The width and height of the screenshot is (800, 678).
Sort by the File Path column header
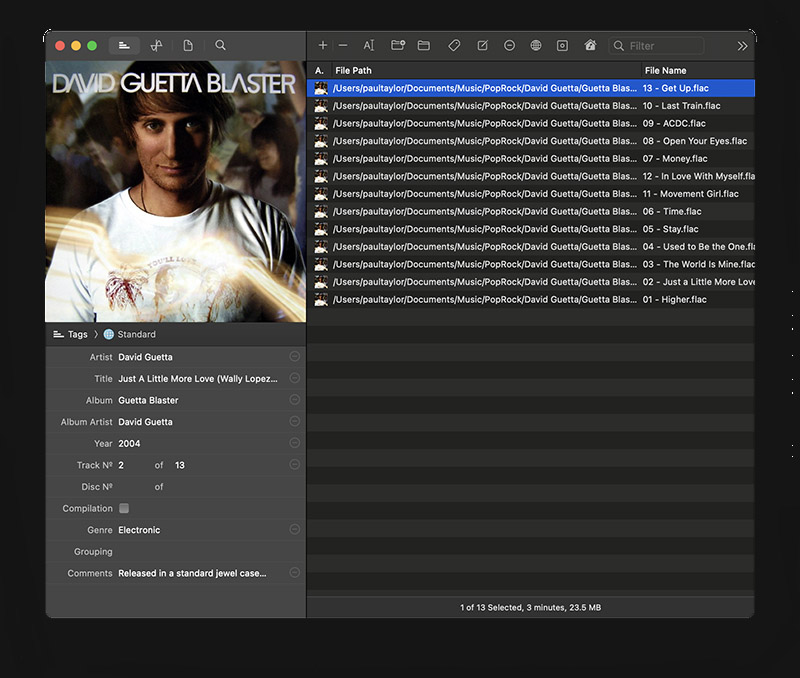point(486,70)
